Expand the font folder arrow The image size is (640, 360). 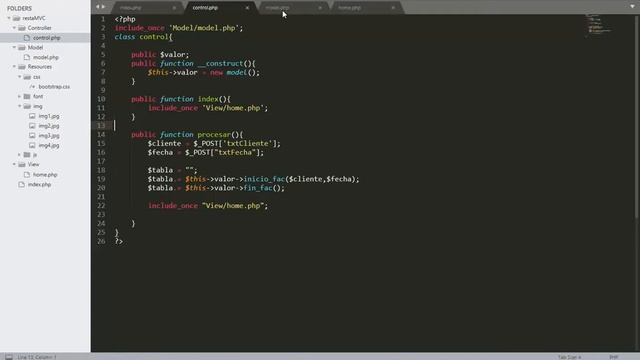point(20,96)
